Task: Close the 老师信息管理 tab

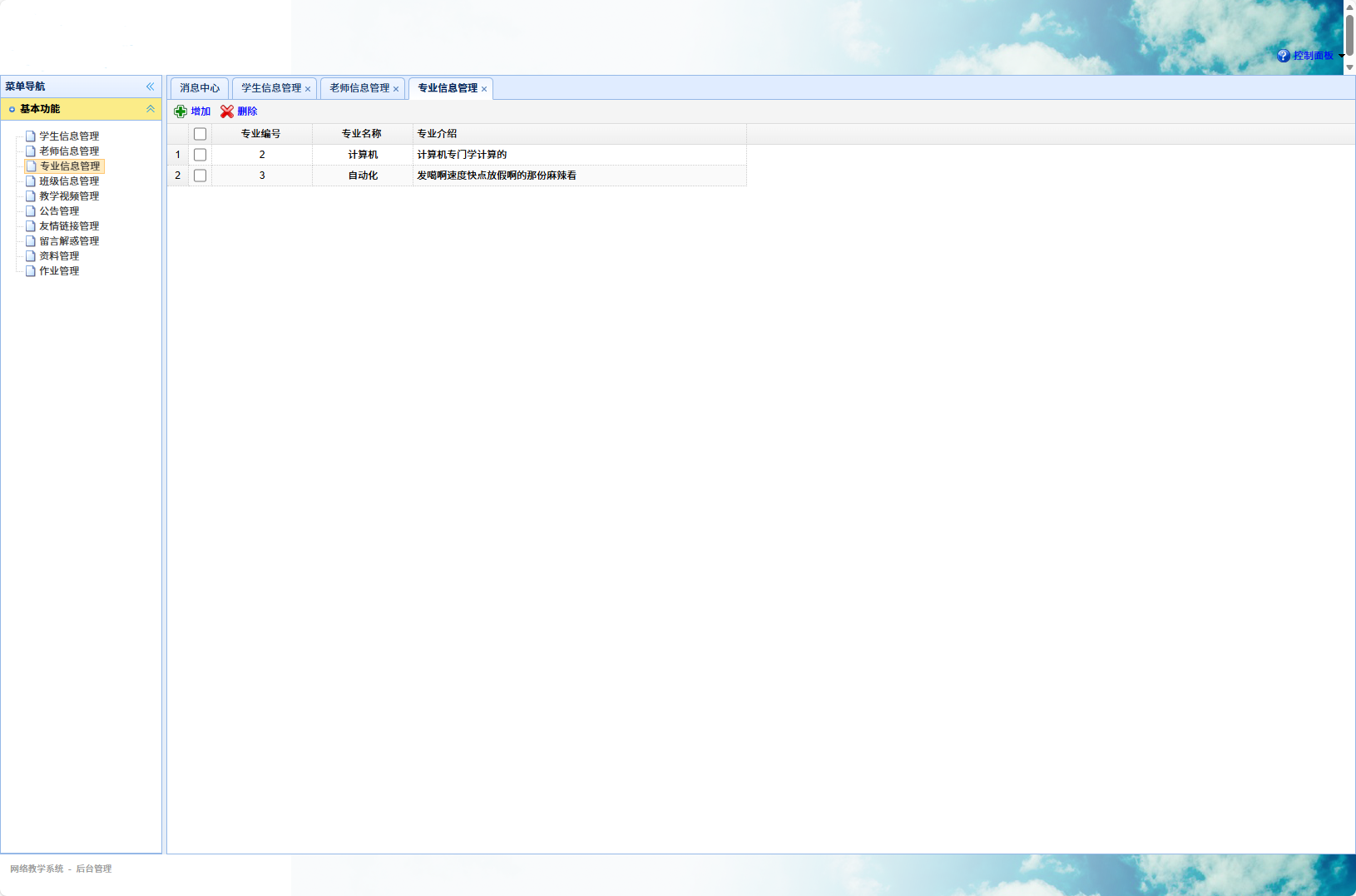Action: click(396, 89)
